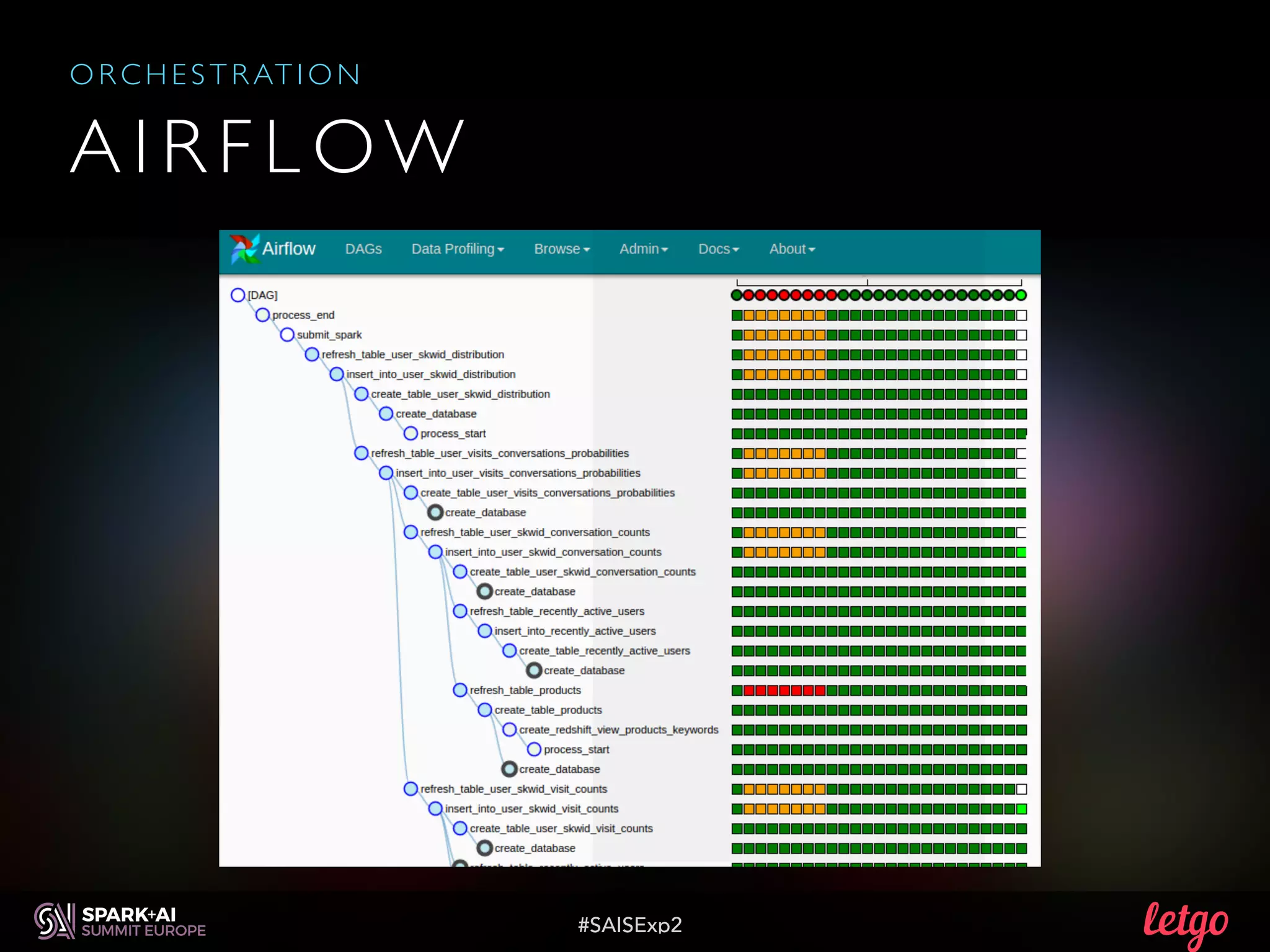Collapse the process_end tree node circle
1270x952 pixels.
[262, 315]
